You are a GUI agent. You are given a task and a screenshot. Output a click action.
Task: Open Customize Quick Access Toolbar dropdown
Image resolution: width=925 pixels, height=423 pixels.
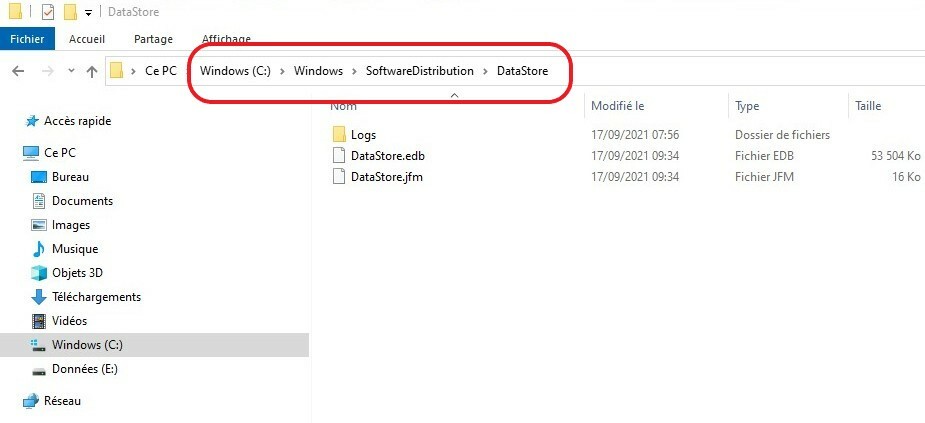tap(88, 13)
